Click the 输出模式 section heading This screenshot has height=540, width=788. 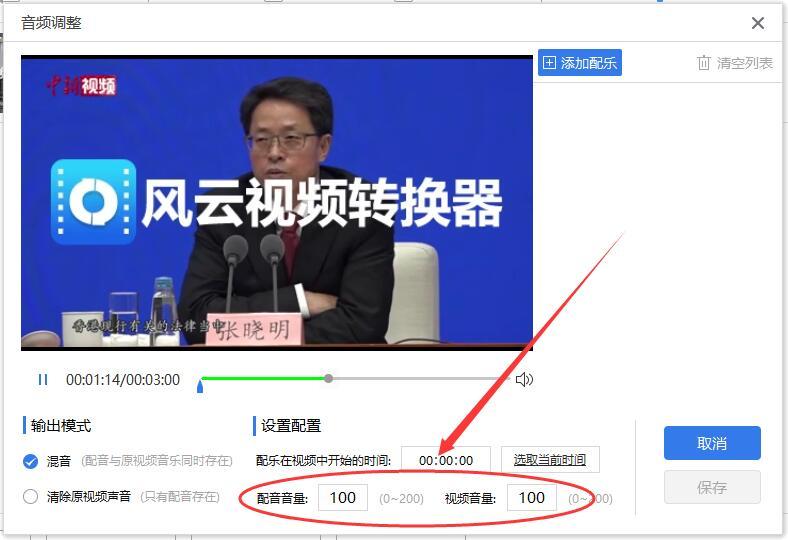[x=61, y=426]
